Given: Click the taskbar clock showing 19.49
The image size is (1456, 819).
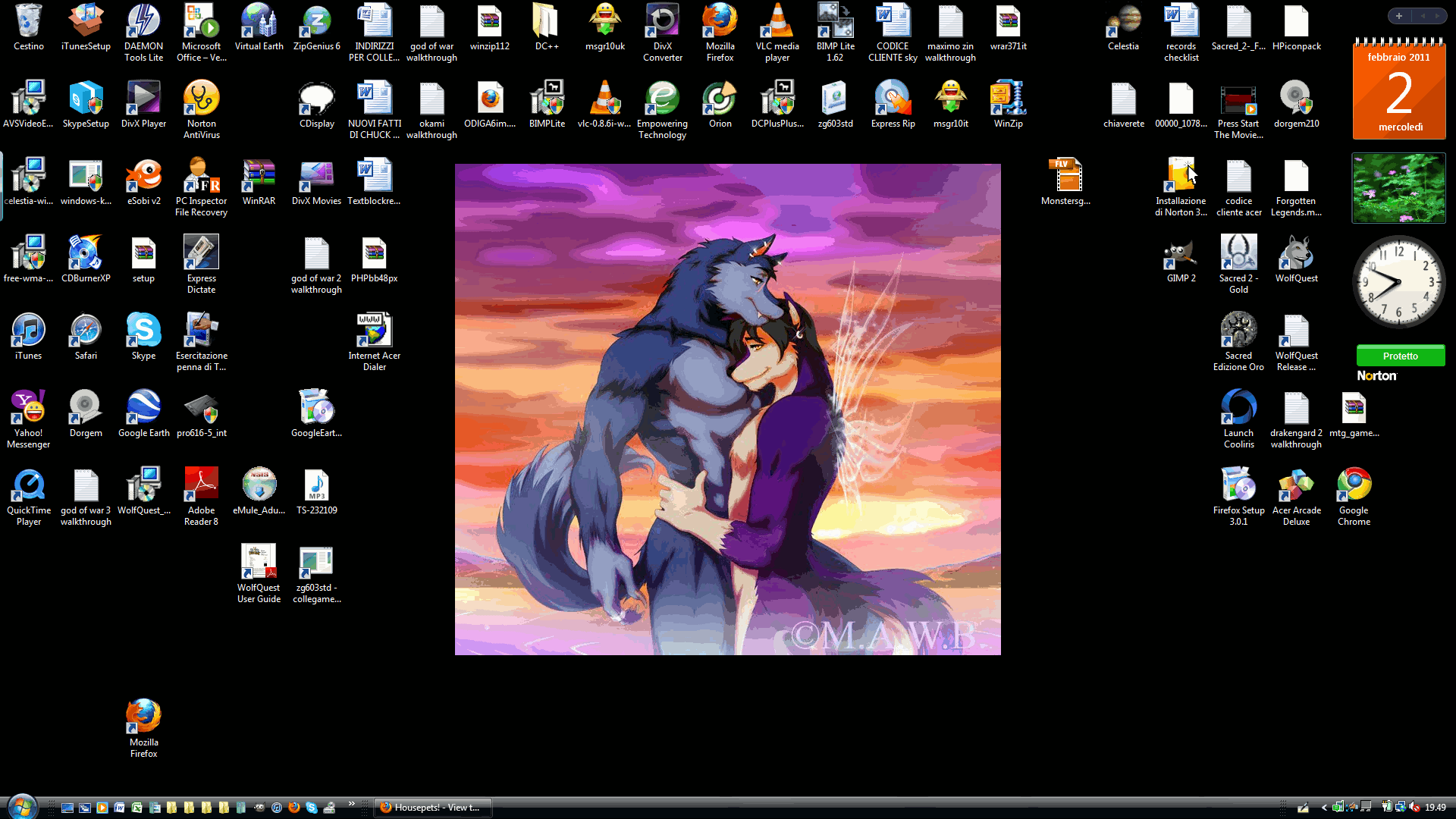Looking at the screenshot, I should (1435, 808).
